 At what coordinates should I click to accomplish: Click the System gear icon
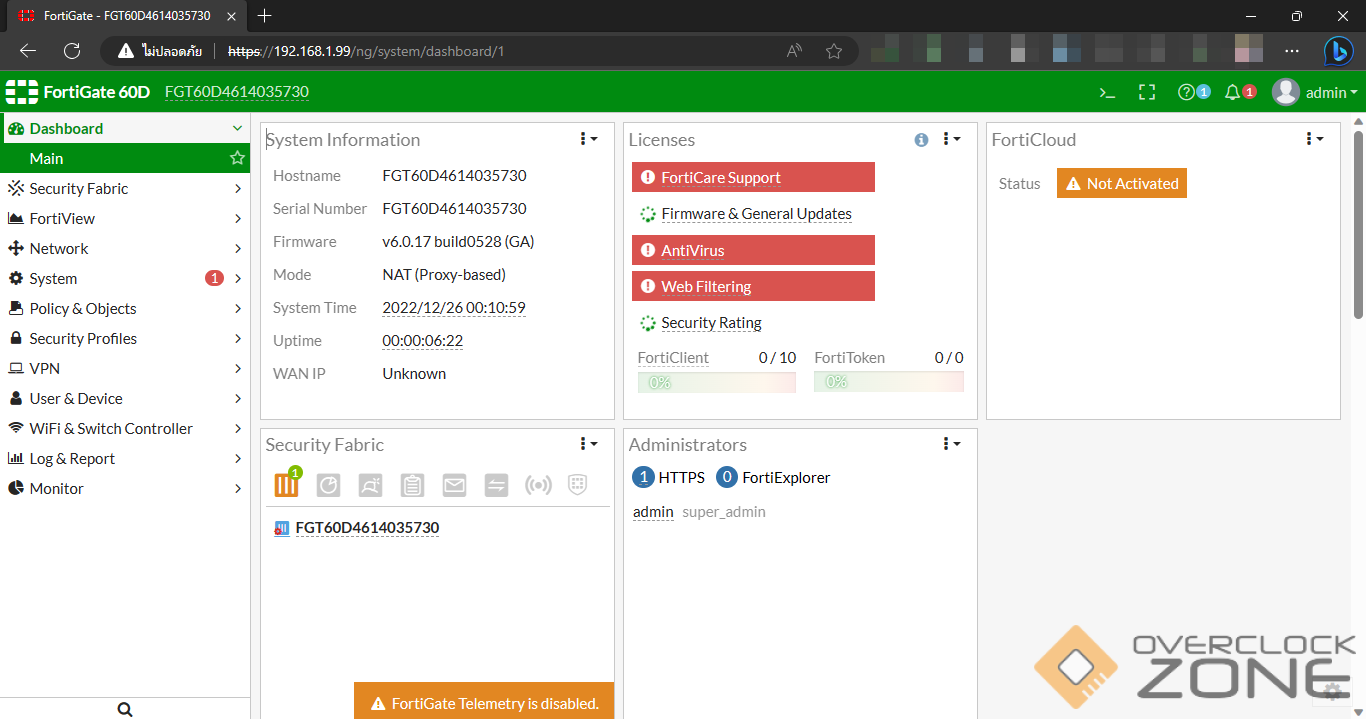click(x=15, y=278)
